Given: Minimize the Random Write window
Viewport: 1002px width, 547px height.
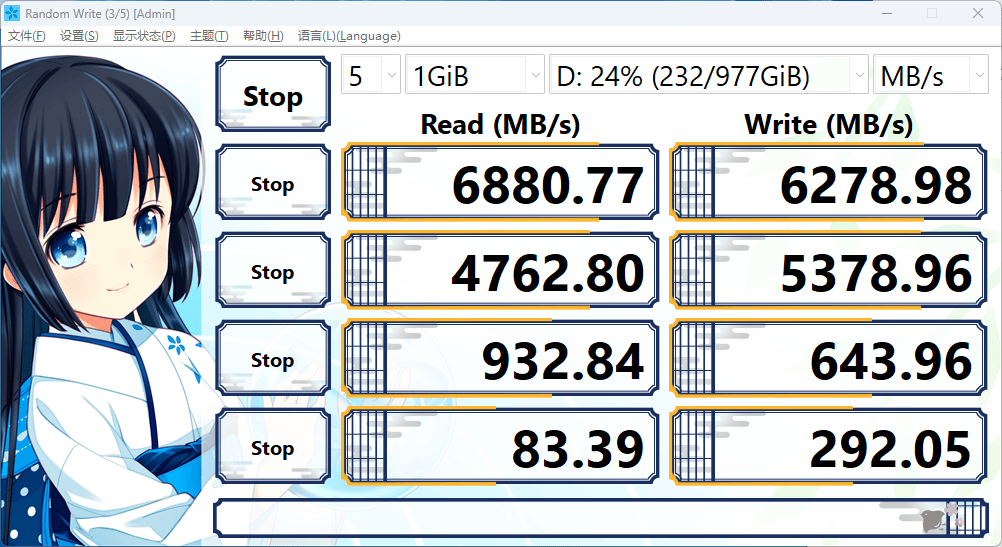Looking at the screenshot, I should click(886, 13).
